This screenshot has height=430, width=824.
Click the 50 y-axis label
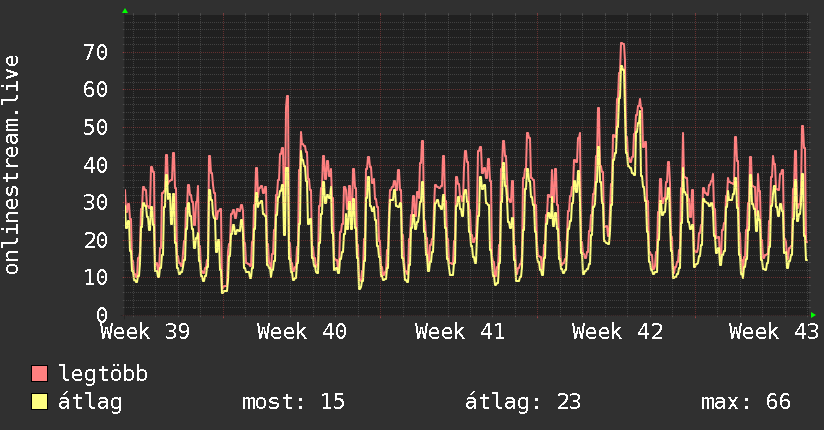96,127
